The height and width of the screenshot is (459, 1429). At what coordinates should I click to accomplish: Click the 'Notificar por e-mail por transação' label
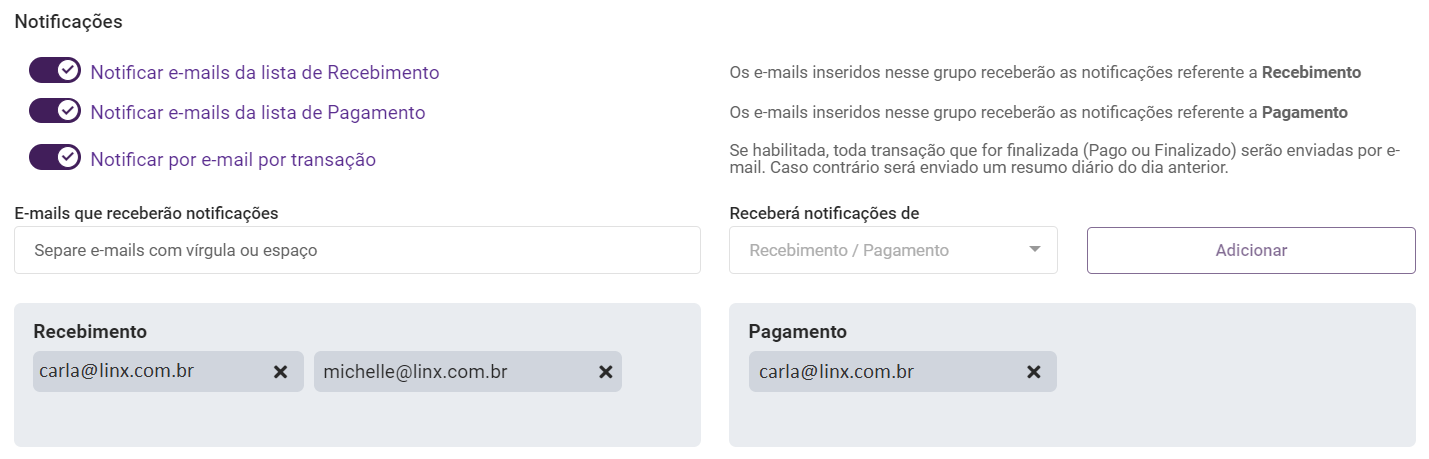(x=233, y=159)
